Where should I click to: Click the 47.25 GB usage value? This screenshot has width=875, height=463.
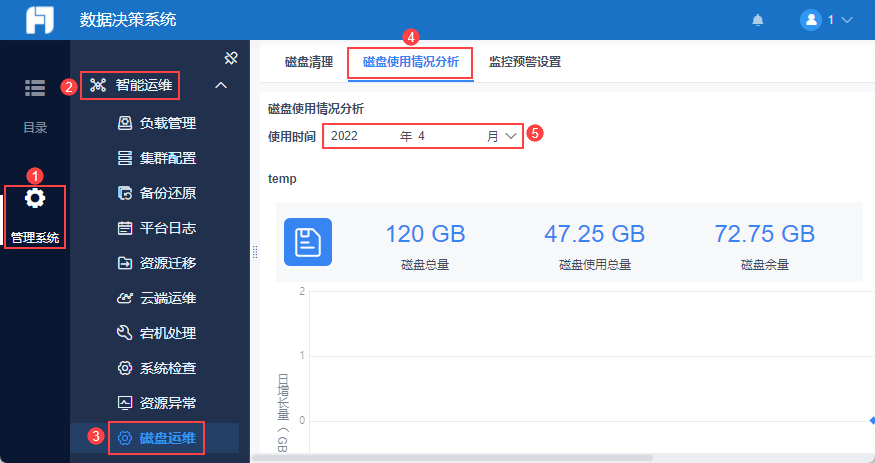click(594, 234)
